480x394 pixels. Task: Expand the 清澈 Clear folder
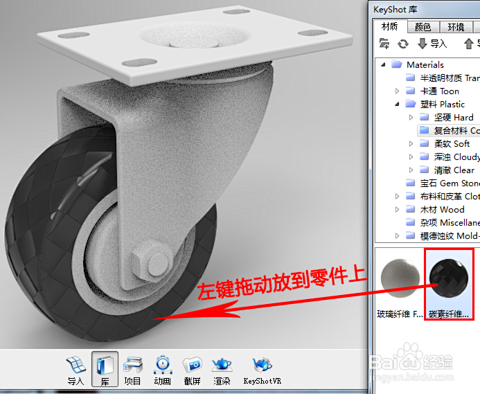point(411,170)
